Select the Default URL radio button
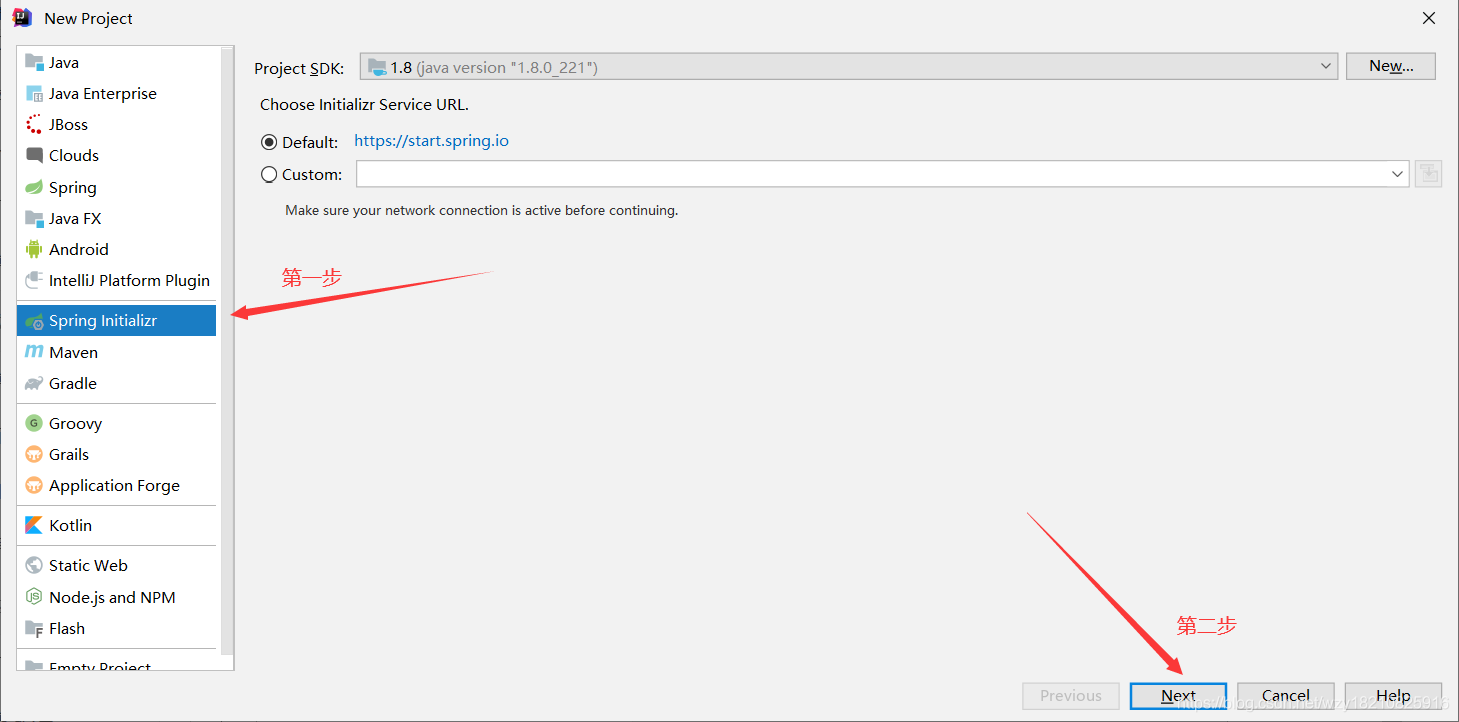 pyautogui.click(x=268, y=142)
